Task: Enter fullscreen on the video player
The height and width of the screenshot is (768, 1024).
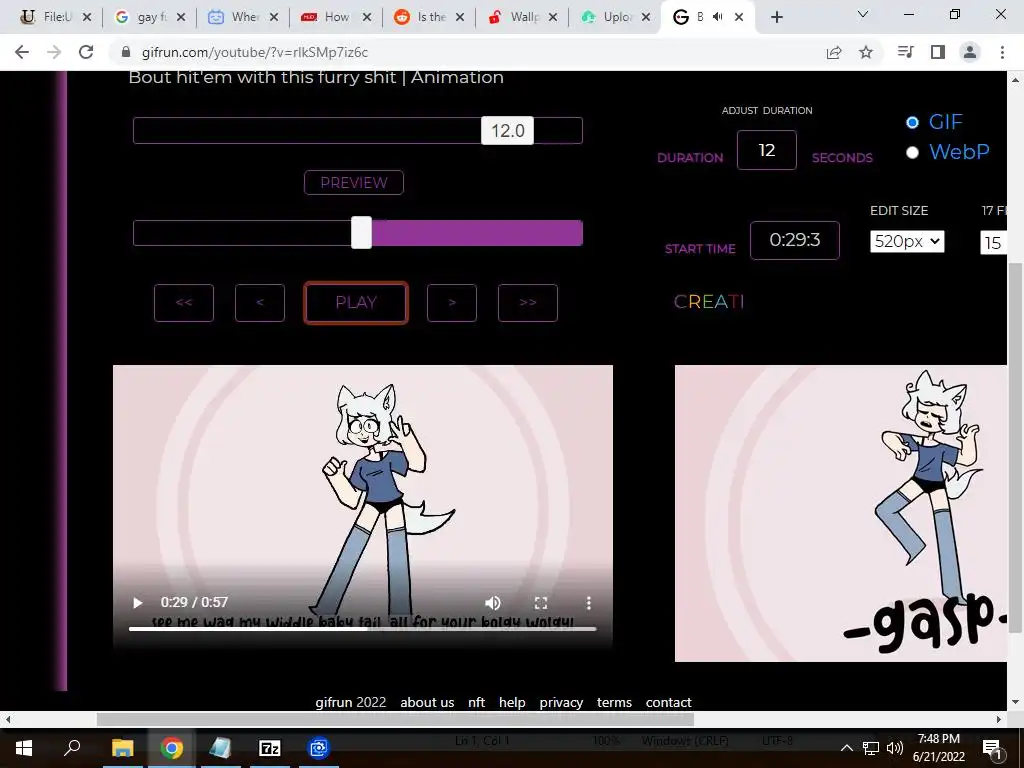Action: pos(541,603)
